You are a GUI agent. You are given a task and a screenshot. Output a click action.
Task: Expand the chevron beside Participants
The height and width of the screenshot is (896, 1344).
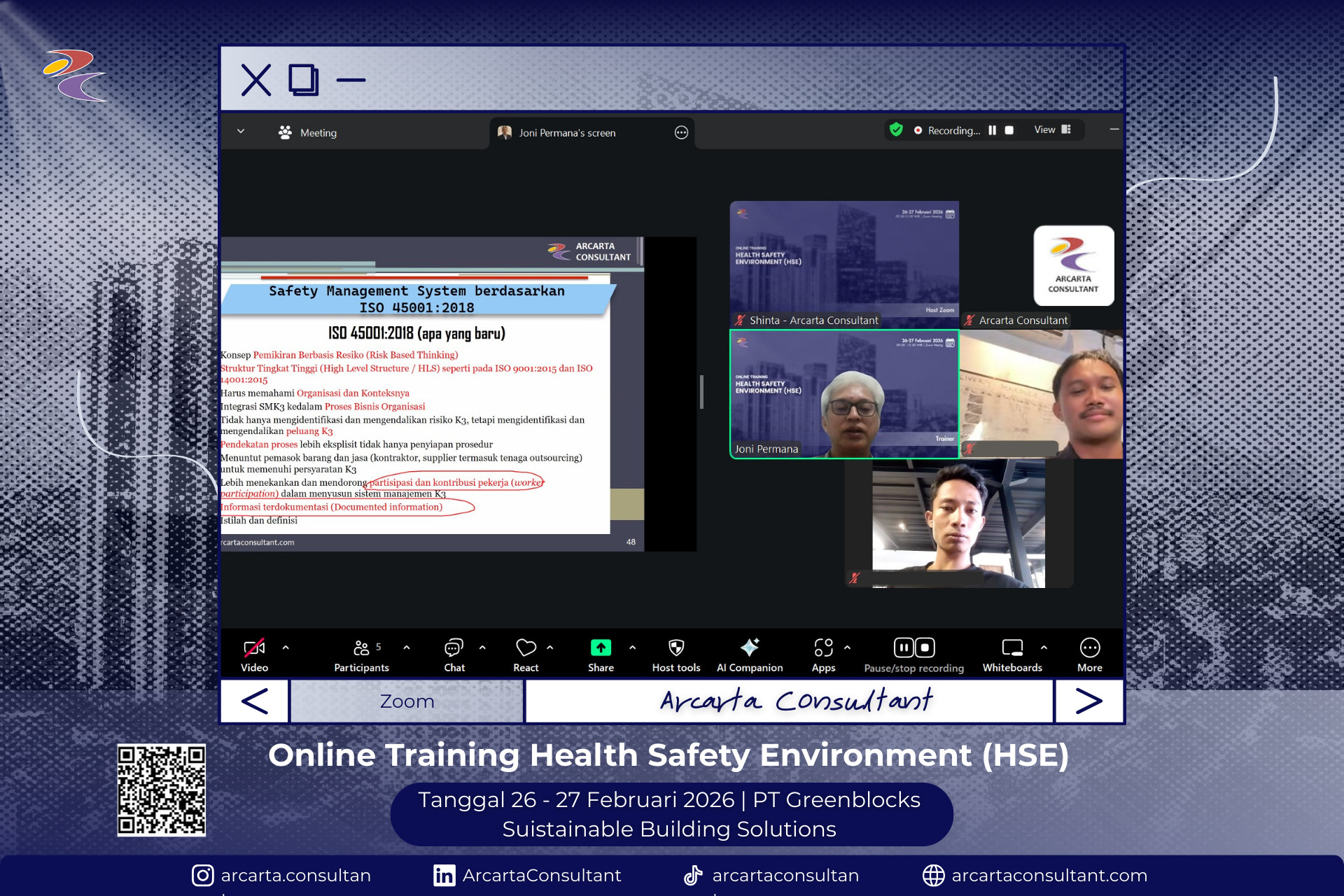[407, 647]
